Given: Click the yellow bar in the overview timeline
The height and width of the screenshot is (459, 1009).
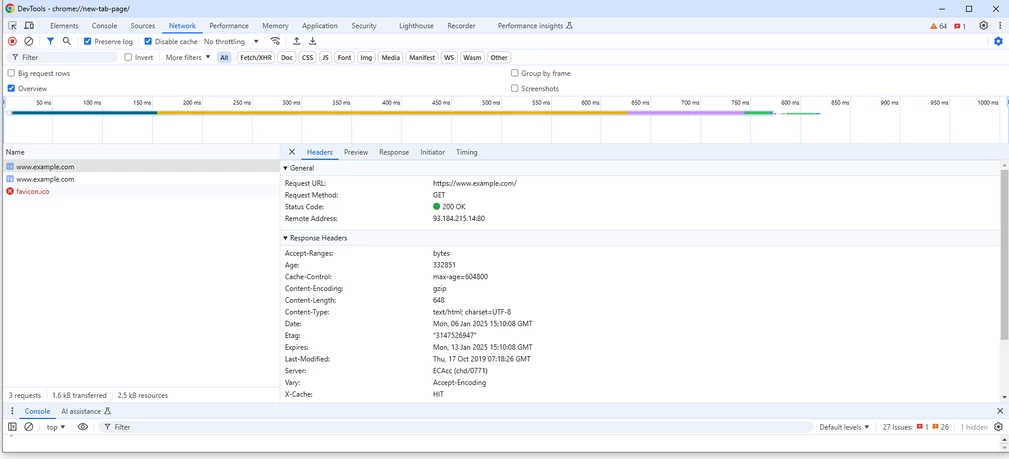Looking at the screenshot, I should pyautogui.click(x=393, y=113).
